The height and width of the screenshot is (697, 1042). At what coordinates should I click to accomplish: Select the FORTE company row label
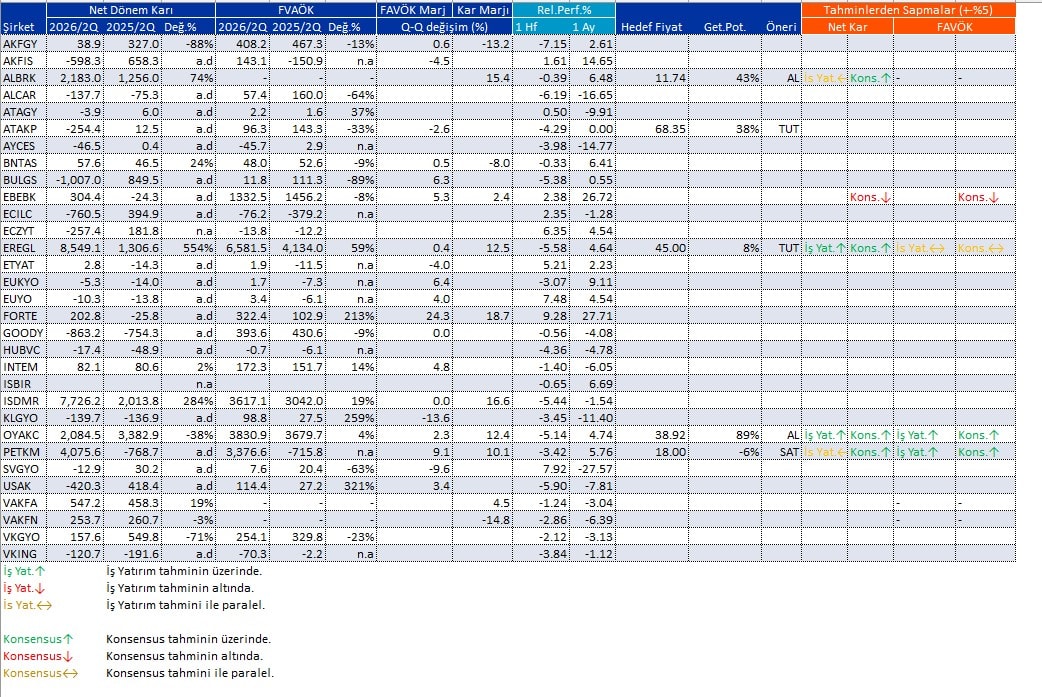[23, 316]
